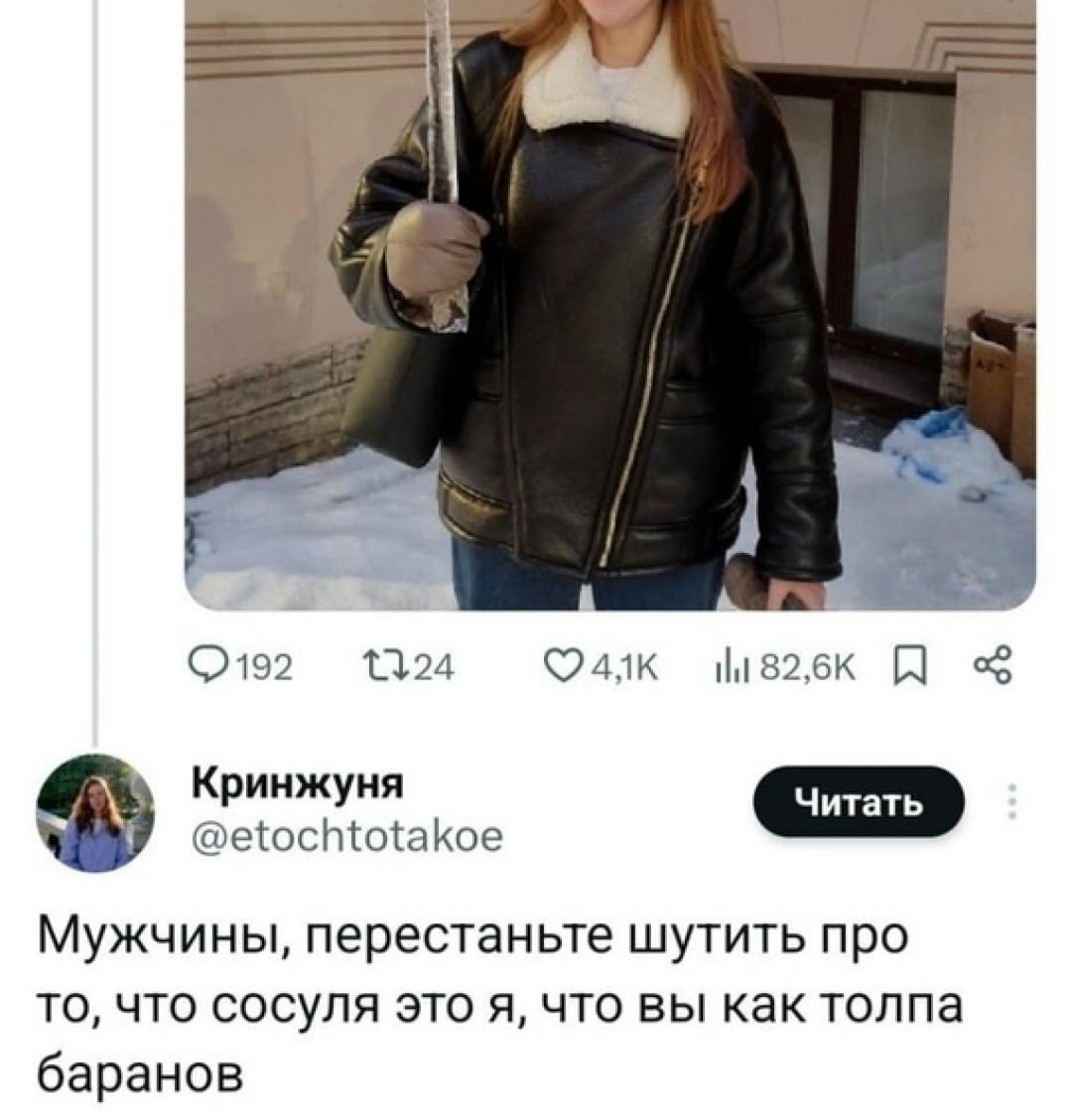Follow Кринжуня with the Читать button
The width and height of the screenshot is (1072, 1120).
point(858,803)
